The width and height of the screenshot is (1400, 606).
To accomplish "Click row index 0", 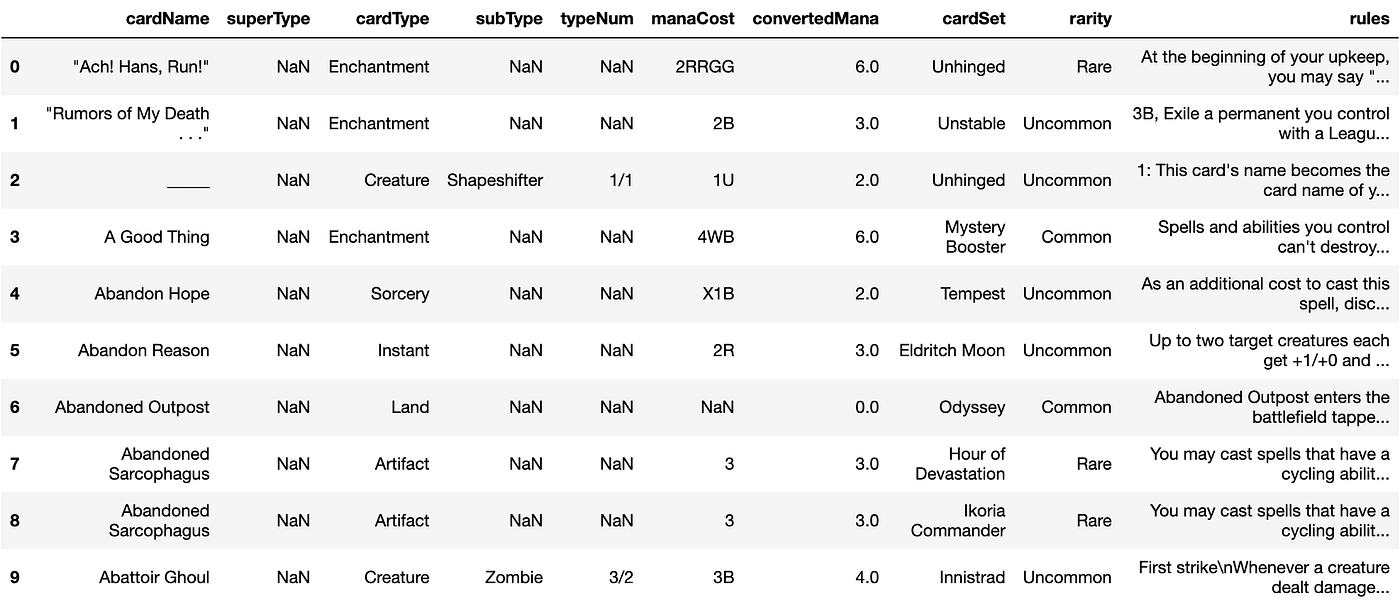I will point(15,67).
